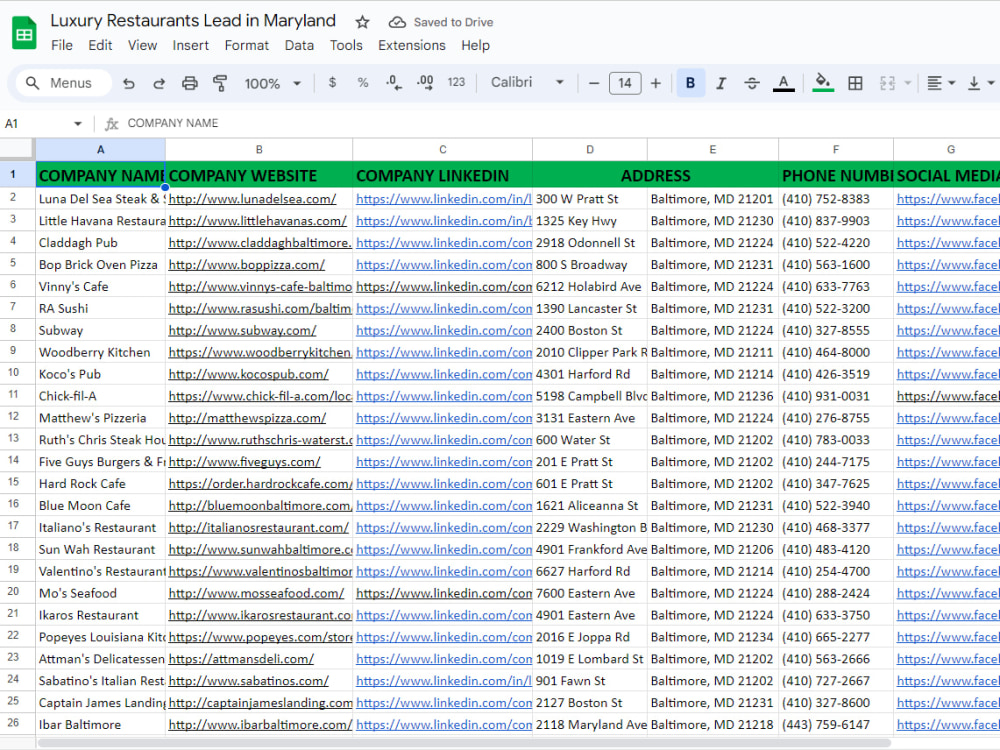Select the cell with Hard Rock Cafe
The height and width of the screenshot is (750, 1000).
(100, 484)
